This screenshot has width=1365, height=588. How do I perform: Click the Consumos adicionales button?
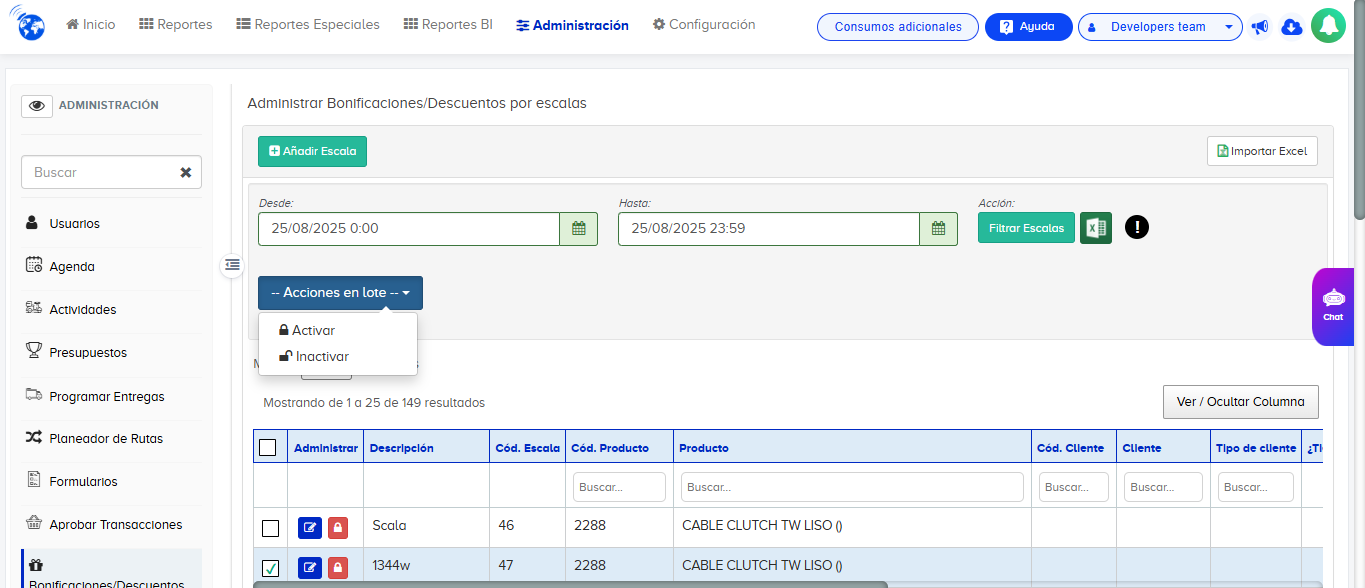point(898,27)
